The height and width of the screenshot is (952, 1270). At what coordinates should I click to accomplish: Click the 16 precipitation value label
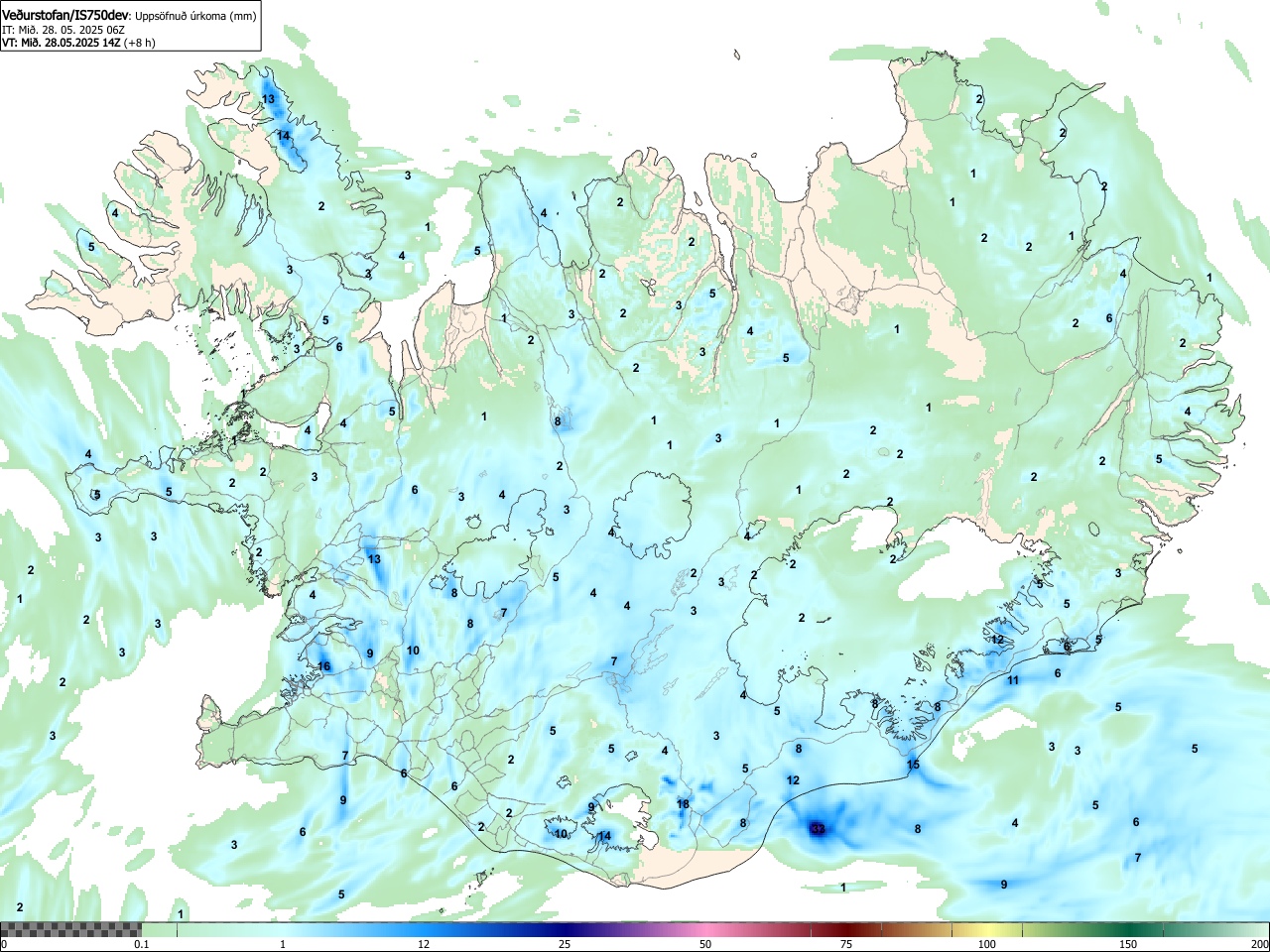pos(323,666)
